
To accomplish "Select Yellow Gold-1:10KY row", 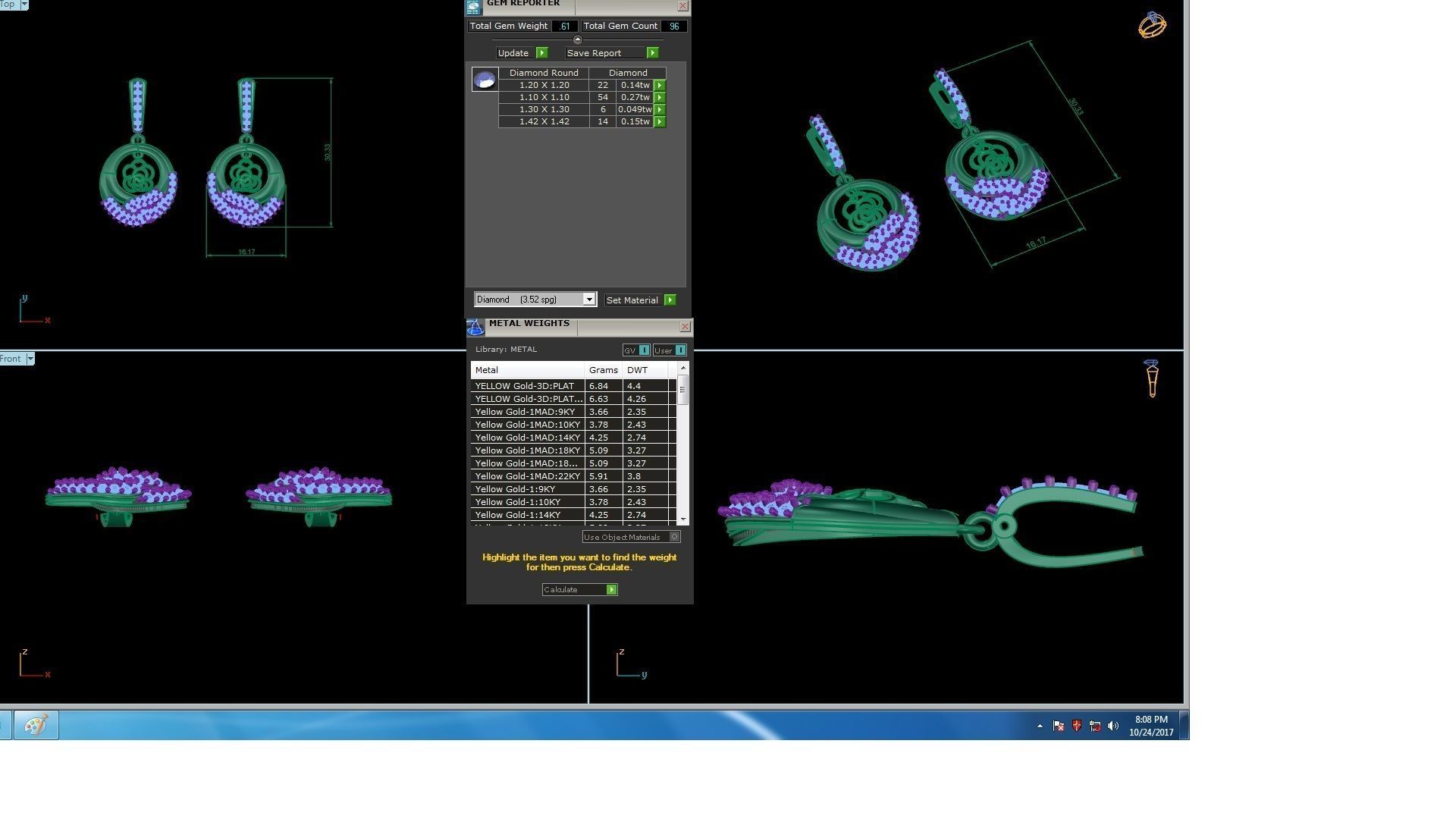I will (x=573, y=502).
